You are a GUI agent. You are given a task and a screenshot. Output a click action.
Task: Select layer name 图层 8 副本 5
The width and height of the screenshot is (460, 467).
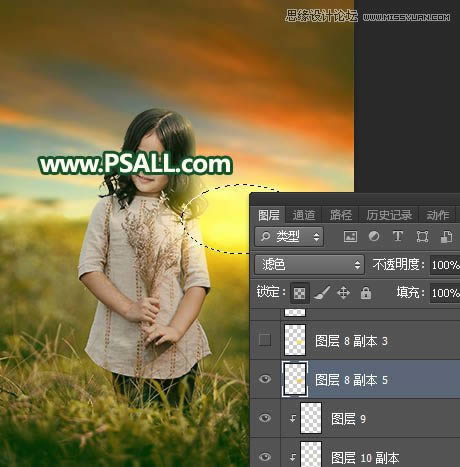[x=351, y=380]
